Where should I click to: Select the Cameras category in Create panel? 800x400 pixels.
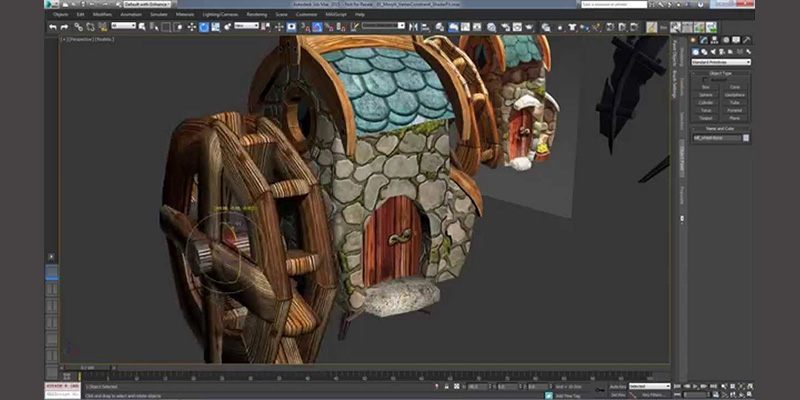(721, 52)
